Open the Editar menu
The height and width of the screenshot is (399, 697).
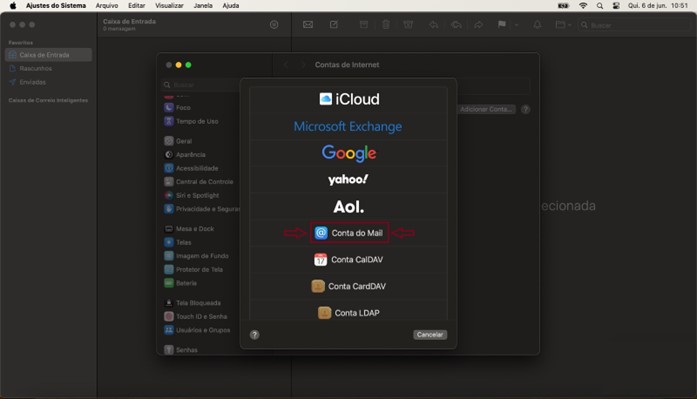click(x=136, y=5)
